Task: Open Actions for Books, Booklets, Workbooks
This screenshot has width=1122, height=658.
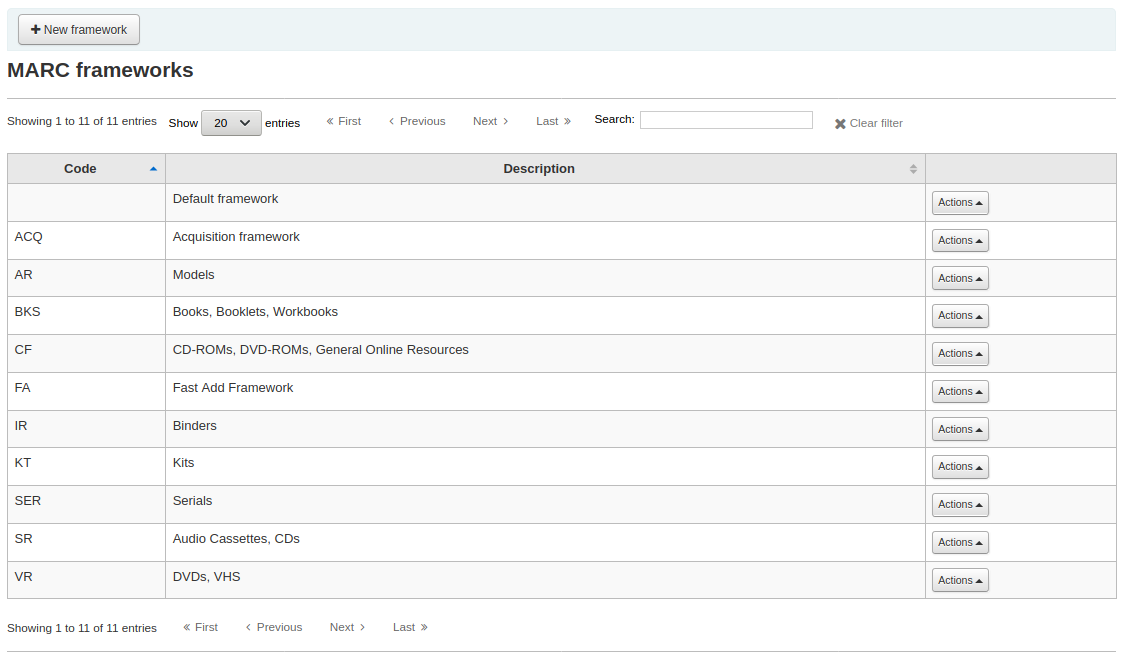Action: (x=960, y=316)
